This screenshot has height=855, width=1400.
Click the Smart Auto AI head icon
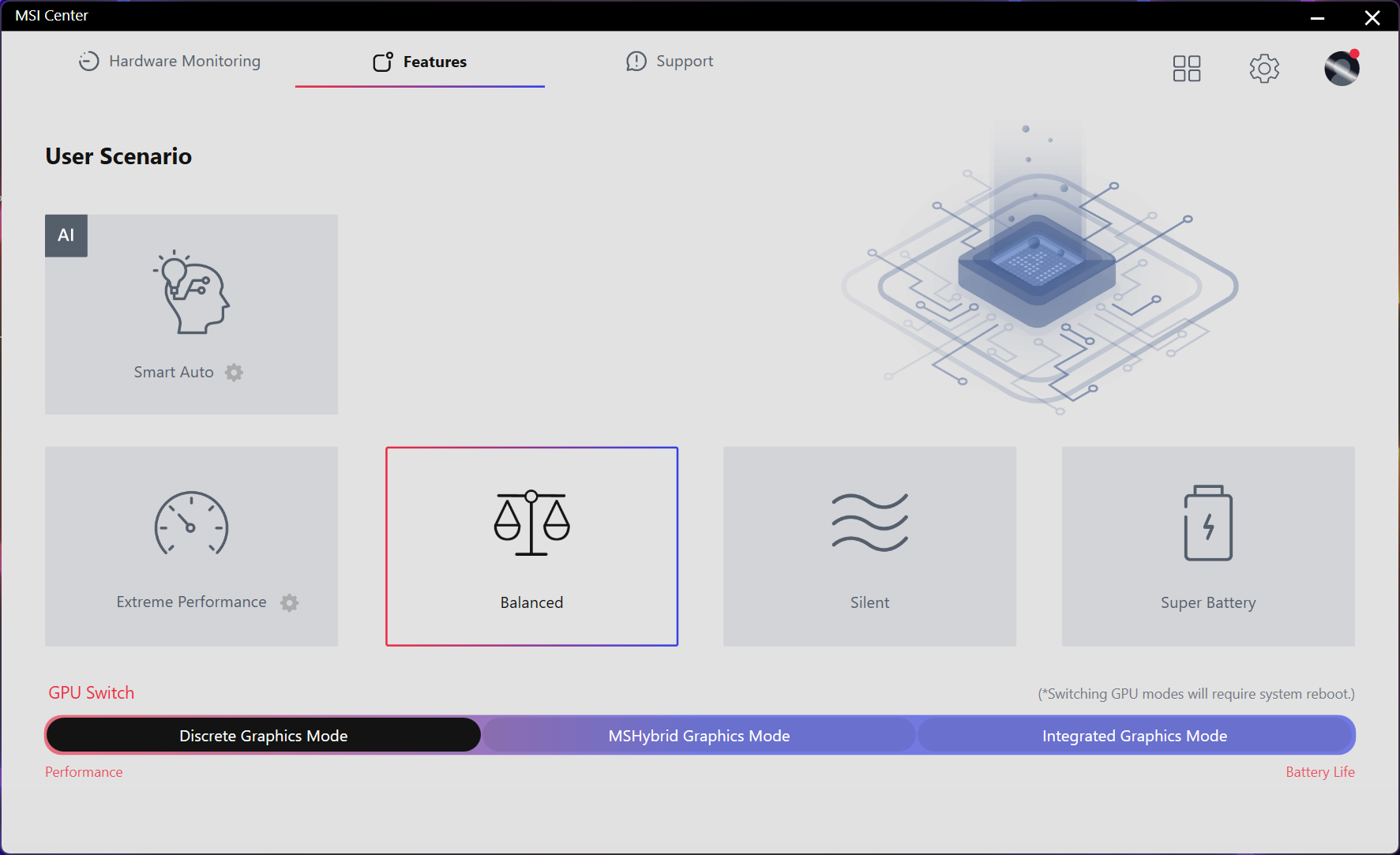click(x=191, y=292)
